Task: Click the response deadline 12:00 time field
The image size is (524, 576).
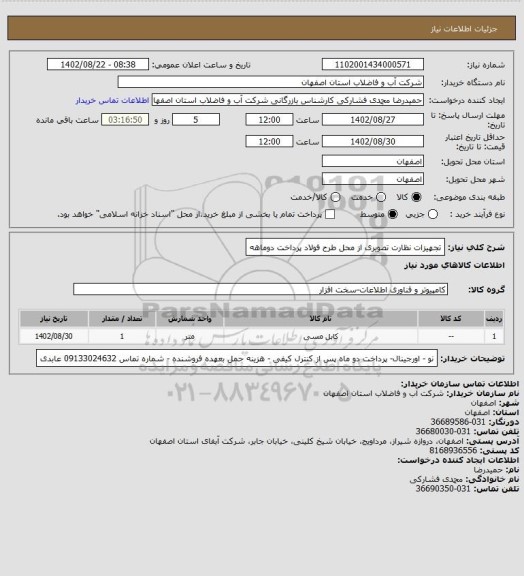Action: (x=269, y=120)
